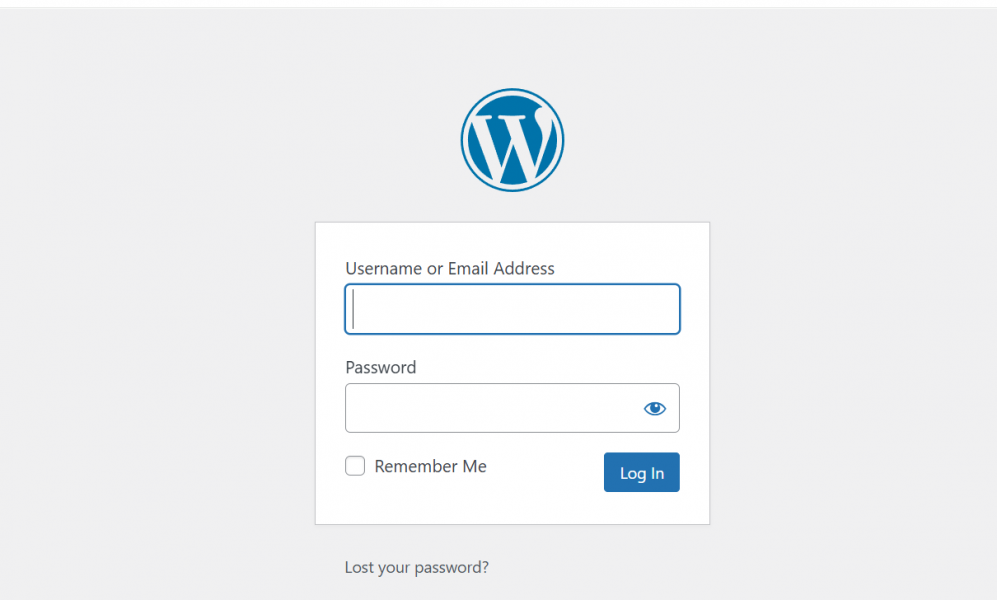Click the Password field label

(x=380, y=367)
